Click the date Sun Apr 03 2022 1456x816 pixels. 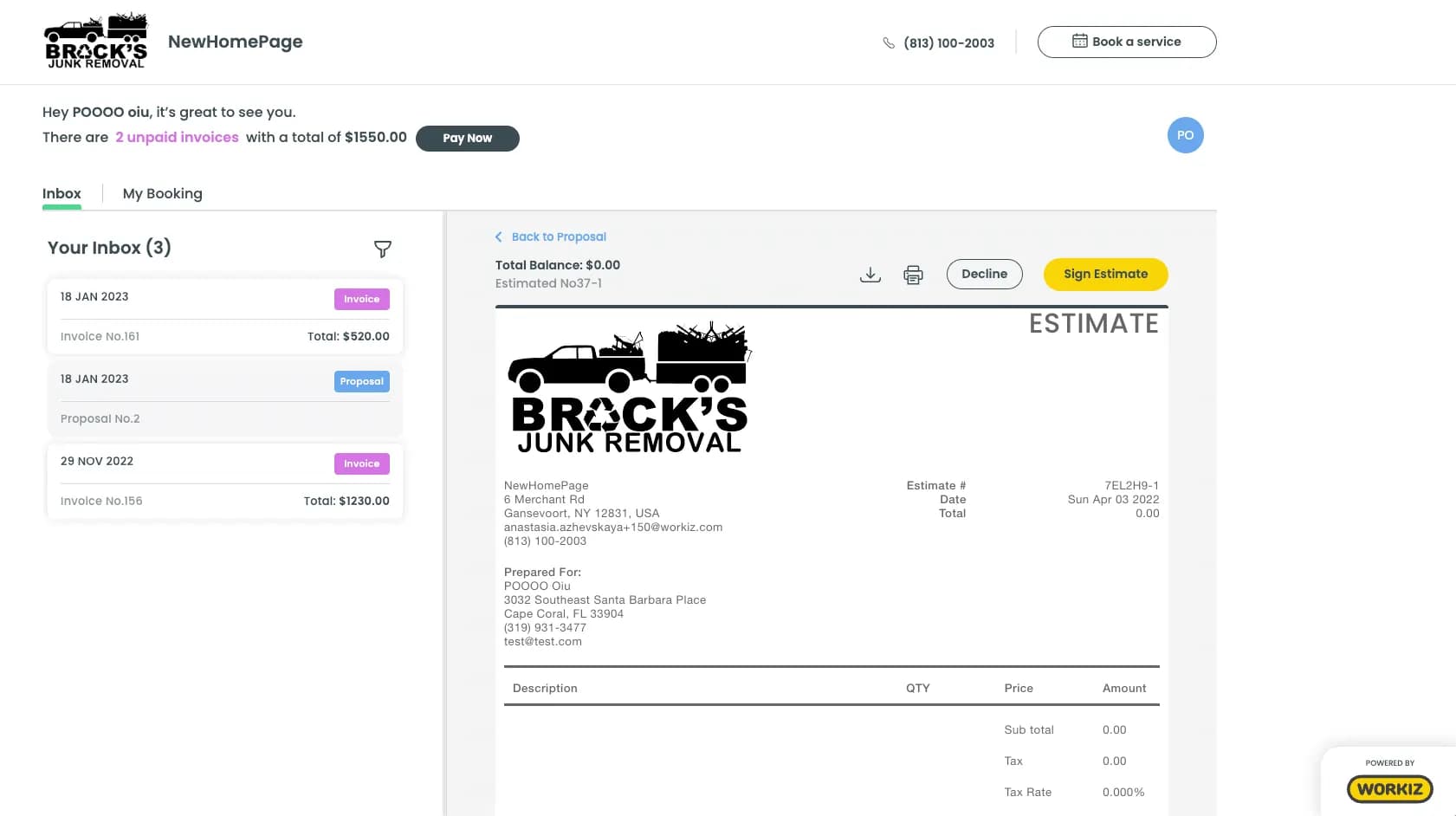[x=1113, y=499]
